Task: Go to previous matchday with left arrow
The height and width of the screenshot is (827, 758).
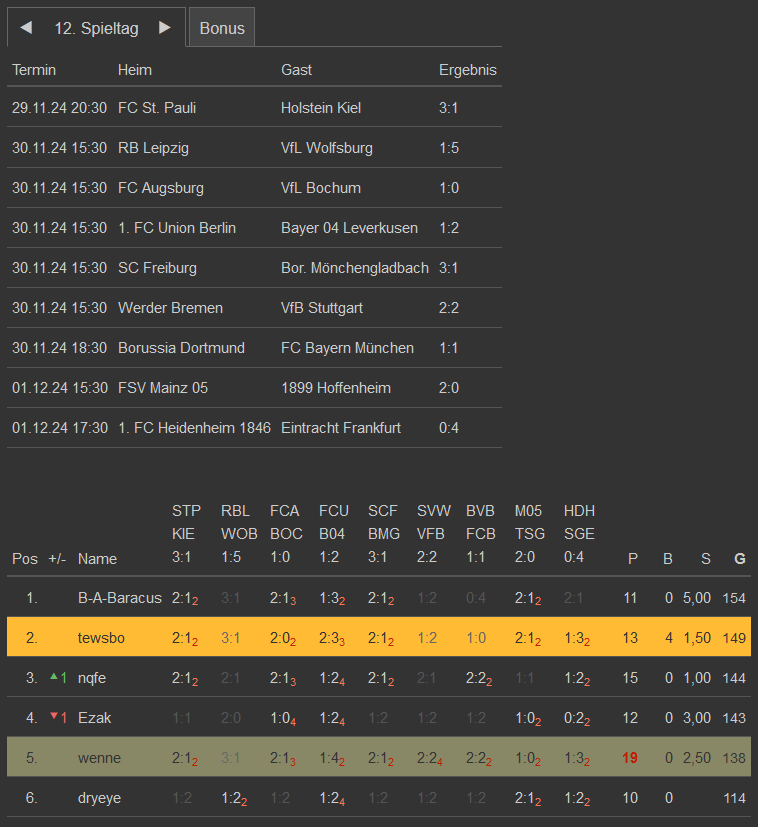Action: click(26, 28)
